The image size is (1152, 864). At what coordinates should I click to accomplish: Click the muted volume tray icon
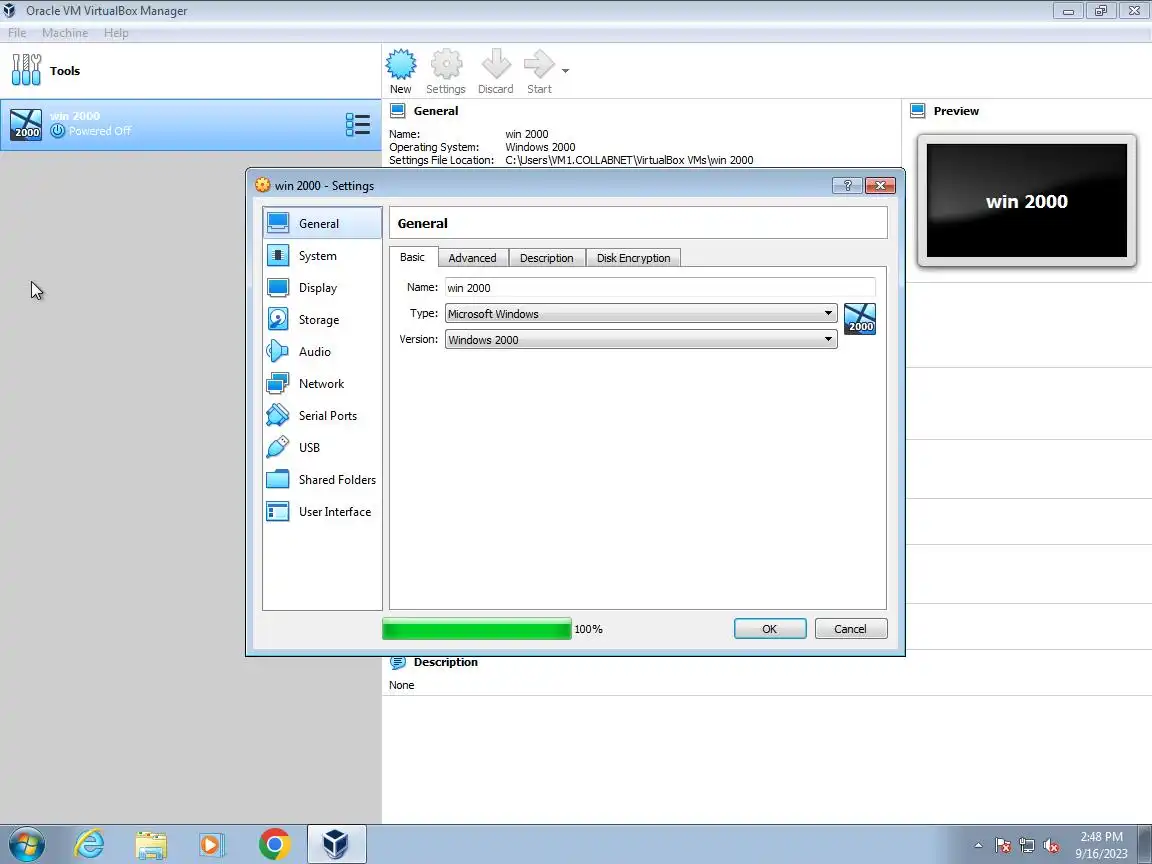pyautogui.click(x=1051, y=846)
